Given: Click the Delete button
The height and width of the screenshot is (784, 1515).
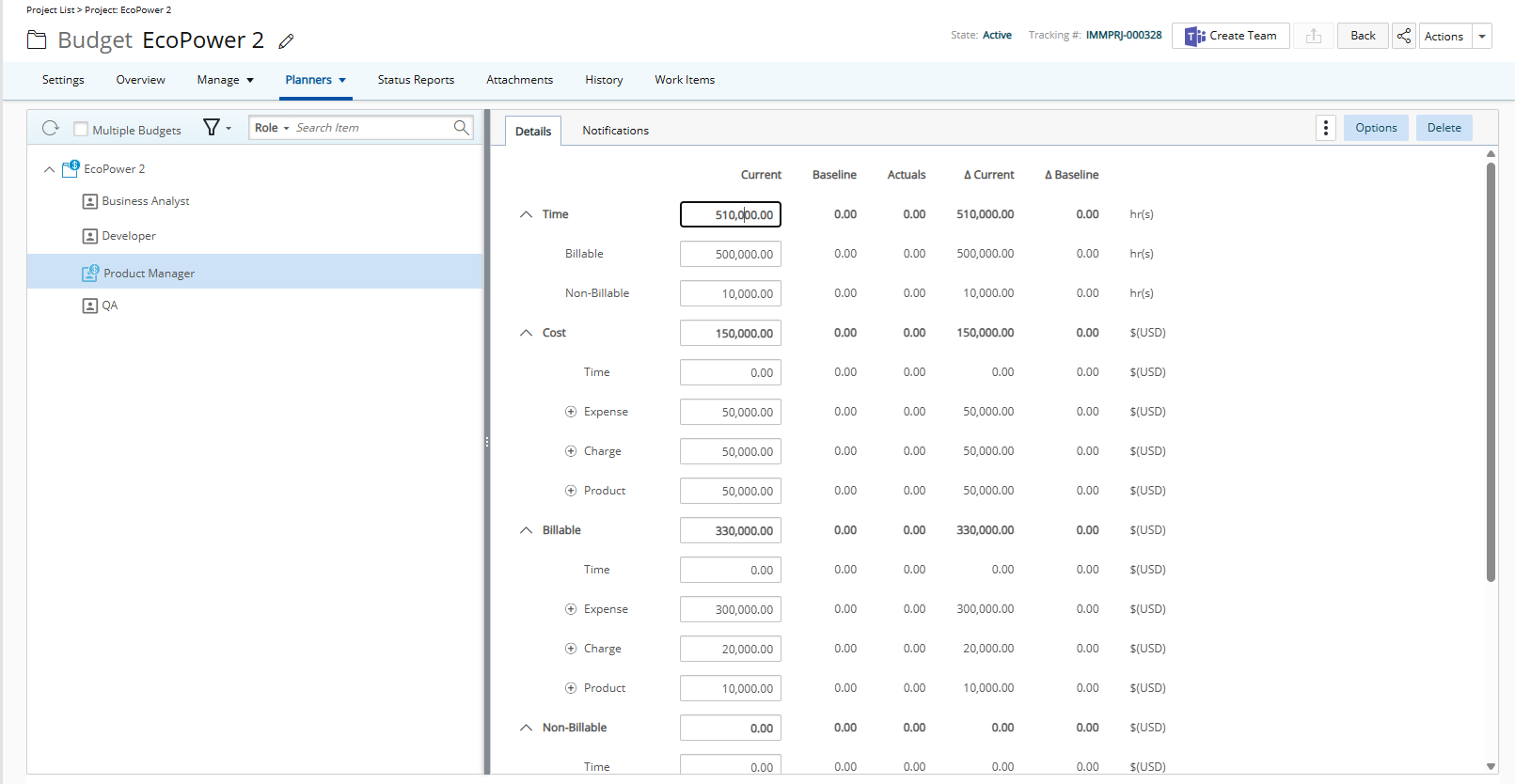Looking at the screenshot, I should click(x=1444, y=128).
